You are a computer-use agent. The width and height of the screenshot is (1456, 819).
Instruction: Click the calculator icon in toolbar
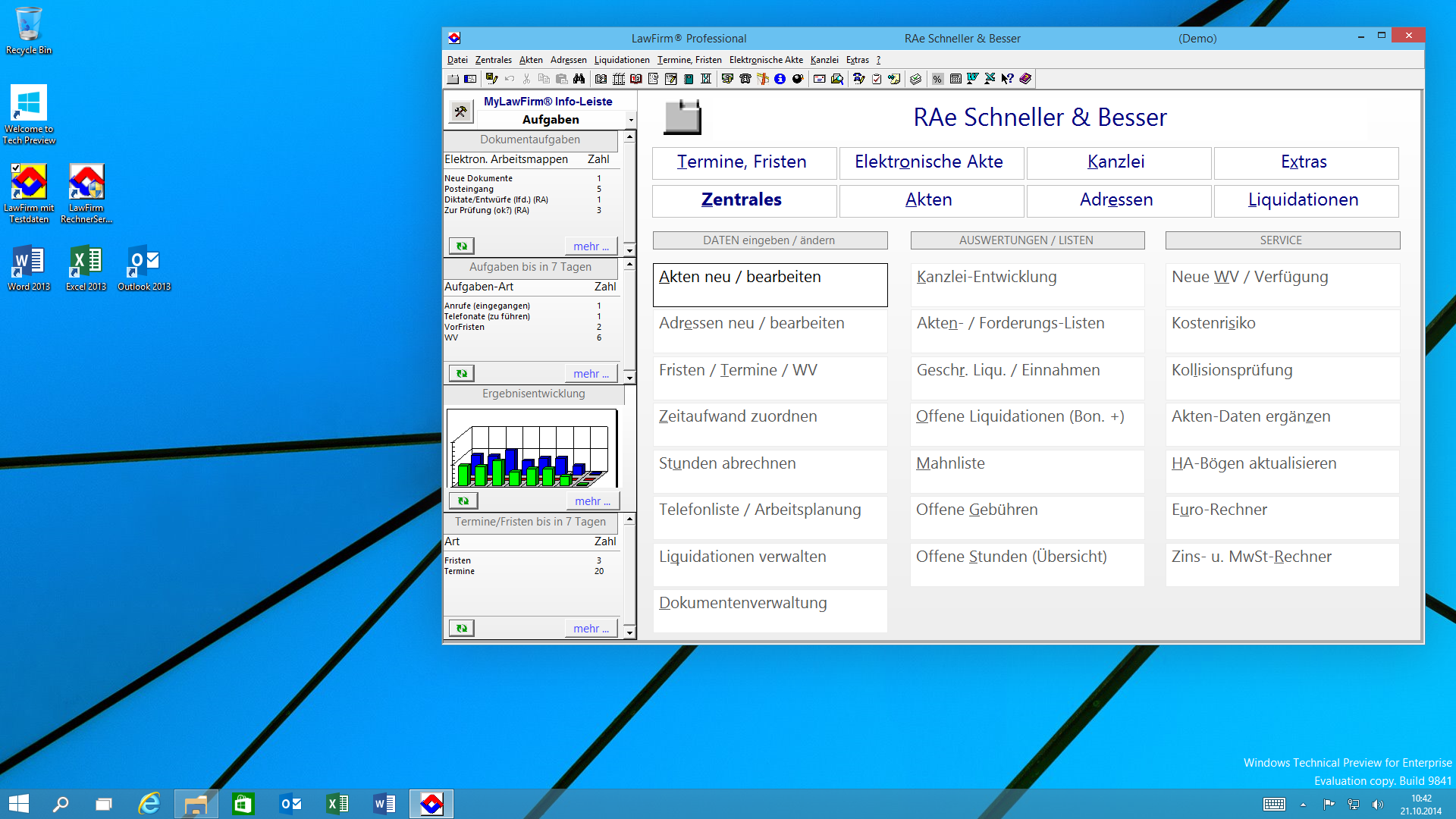point(955,79)
